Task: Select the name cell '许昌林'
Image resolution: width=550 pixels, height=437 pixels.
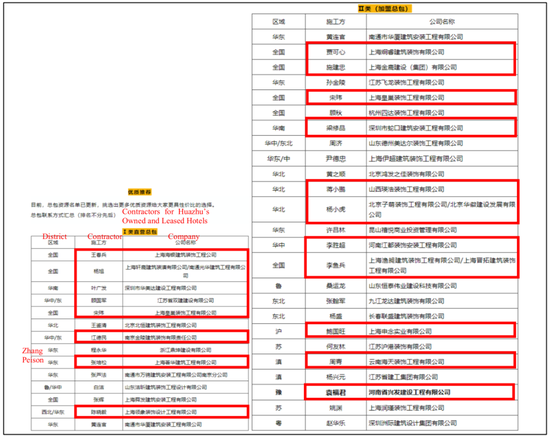Action: pos(336,230)
